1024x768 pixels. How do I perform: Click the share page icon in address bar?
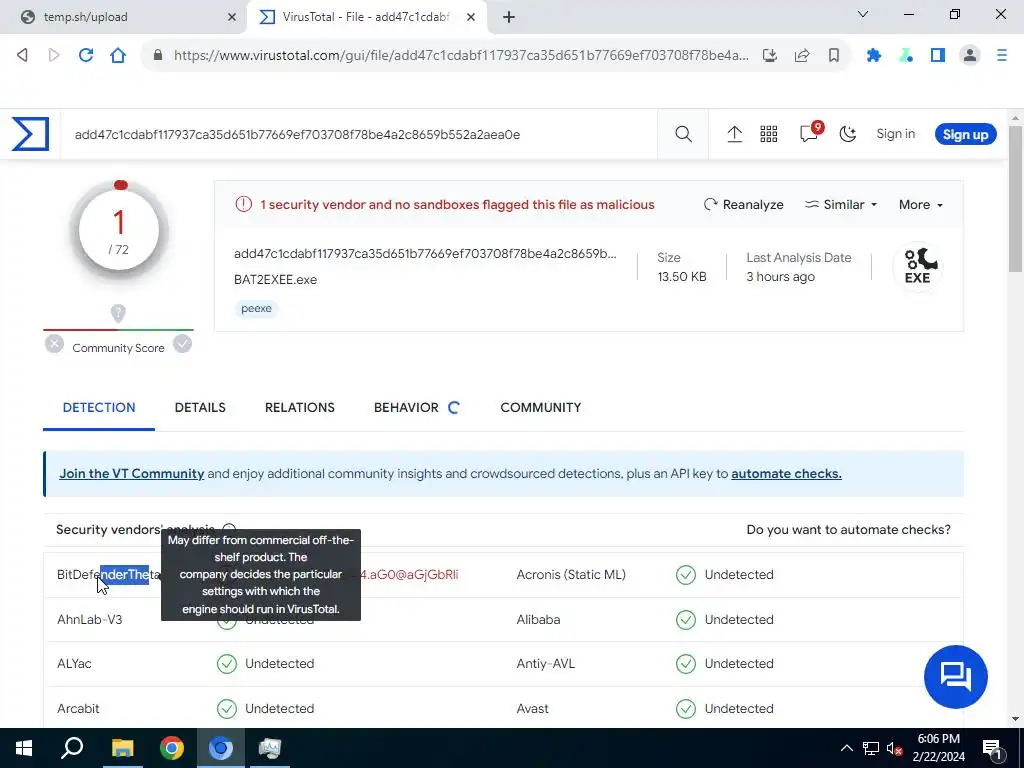[802, 56]
